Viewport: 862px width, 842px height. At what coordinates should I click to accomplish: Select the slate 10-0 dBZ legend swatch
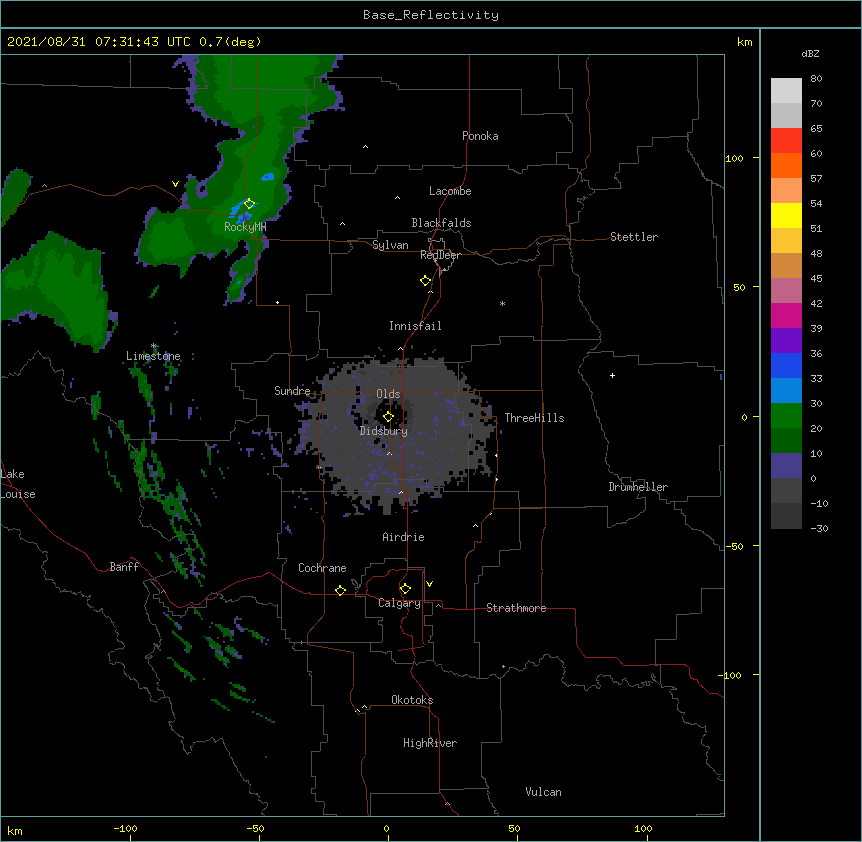click(x=786, y=466)
